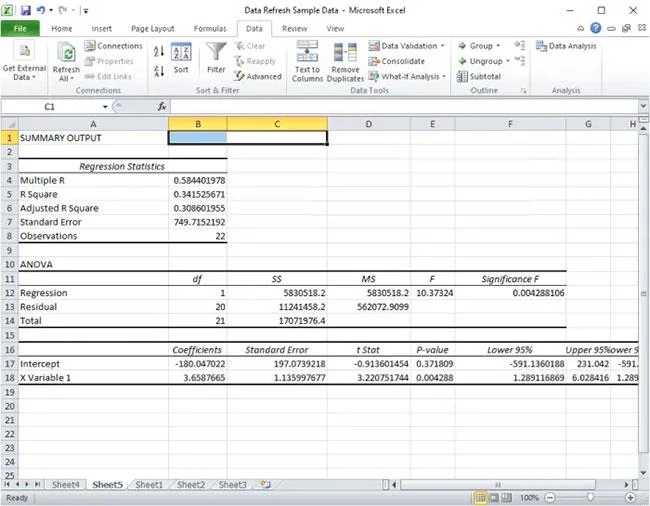The height and width of the screenshot is (506, 650).
Task: Click in the formula bar
Action: tap(404, 107)
